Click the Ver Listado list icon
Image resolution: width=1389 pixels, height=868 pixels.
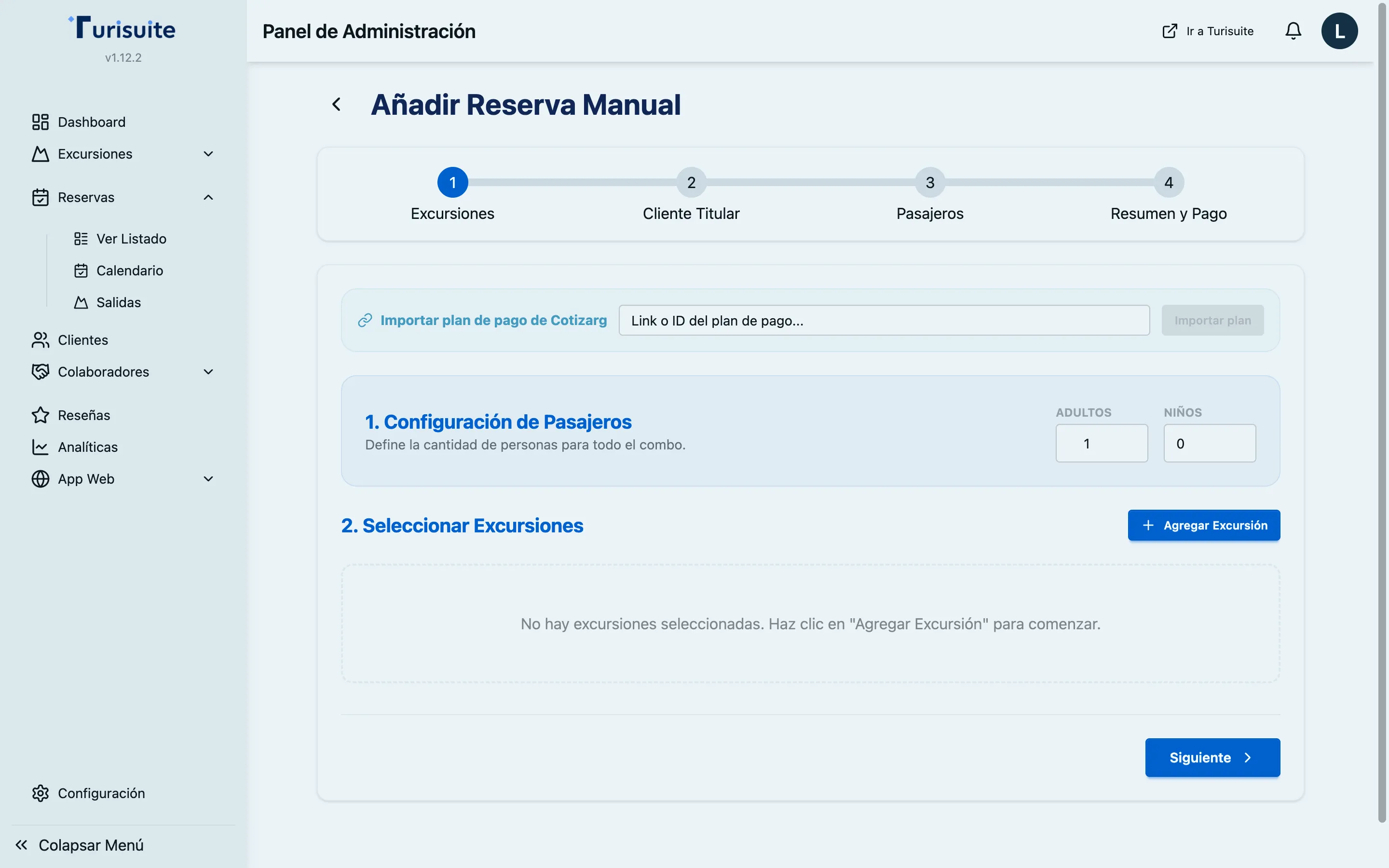pos(81,239)
